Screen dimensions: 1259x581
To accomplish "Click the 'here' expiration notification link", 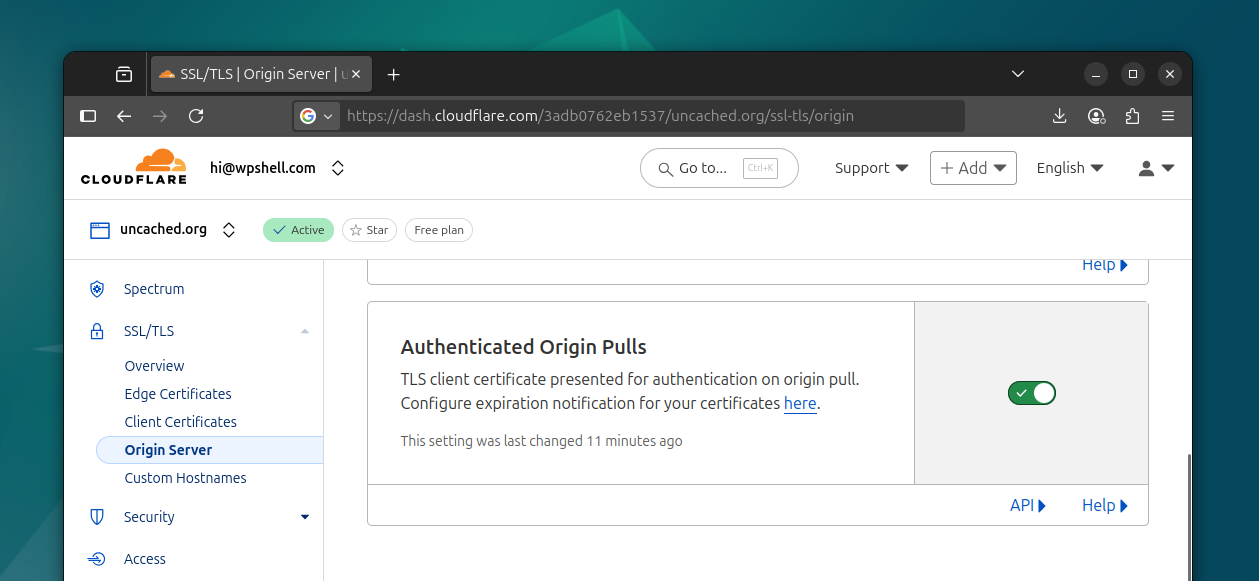I will [800, 403].
